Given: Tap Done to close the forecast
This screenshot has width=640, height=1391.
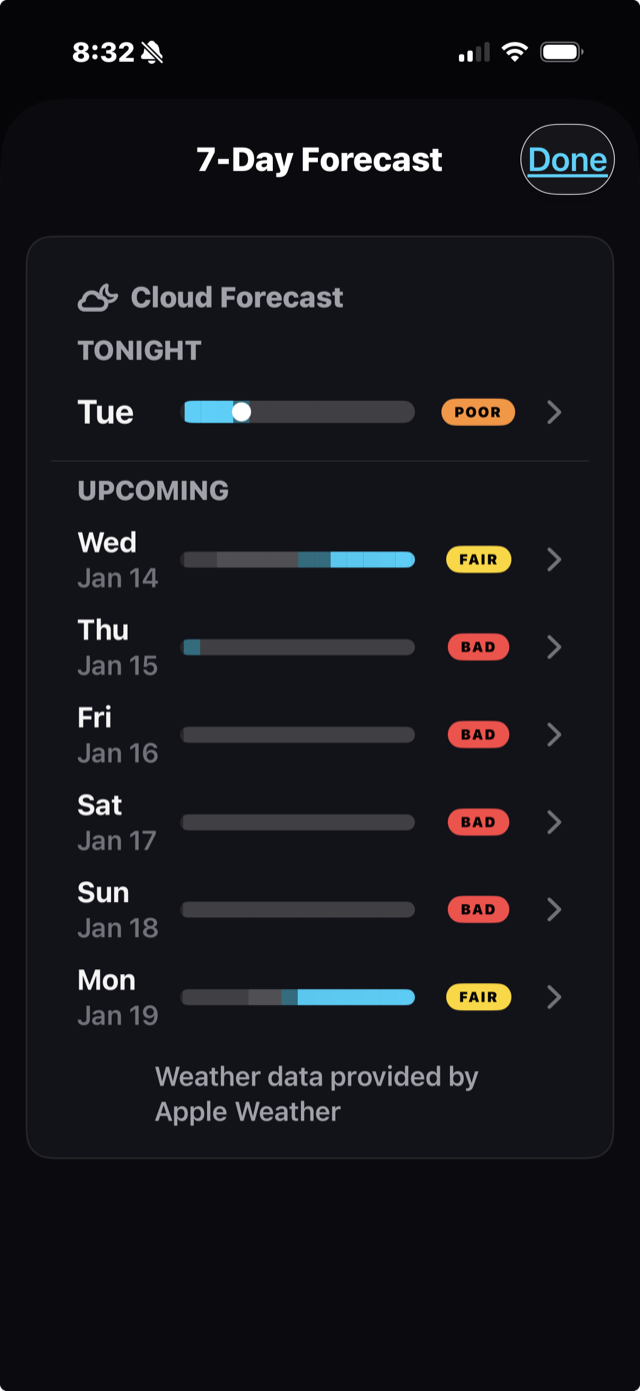Looking at the screenshot, I should [x=567, y=158].
